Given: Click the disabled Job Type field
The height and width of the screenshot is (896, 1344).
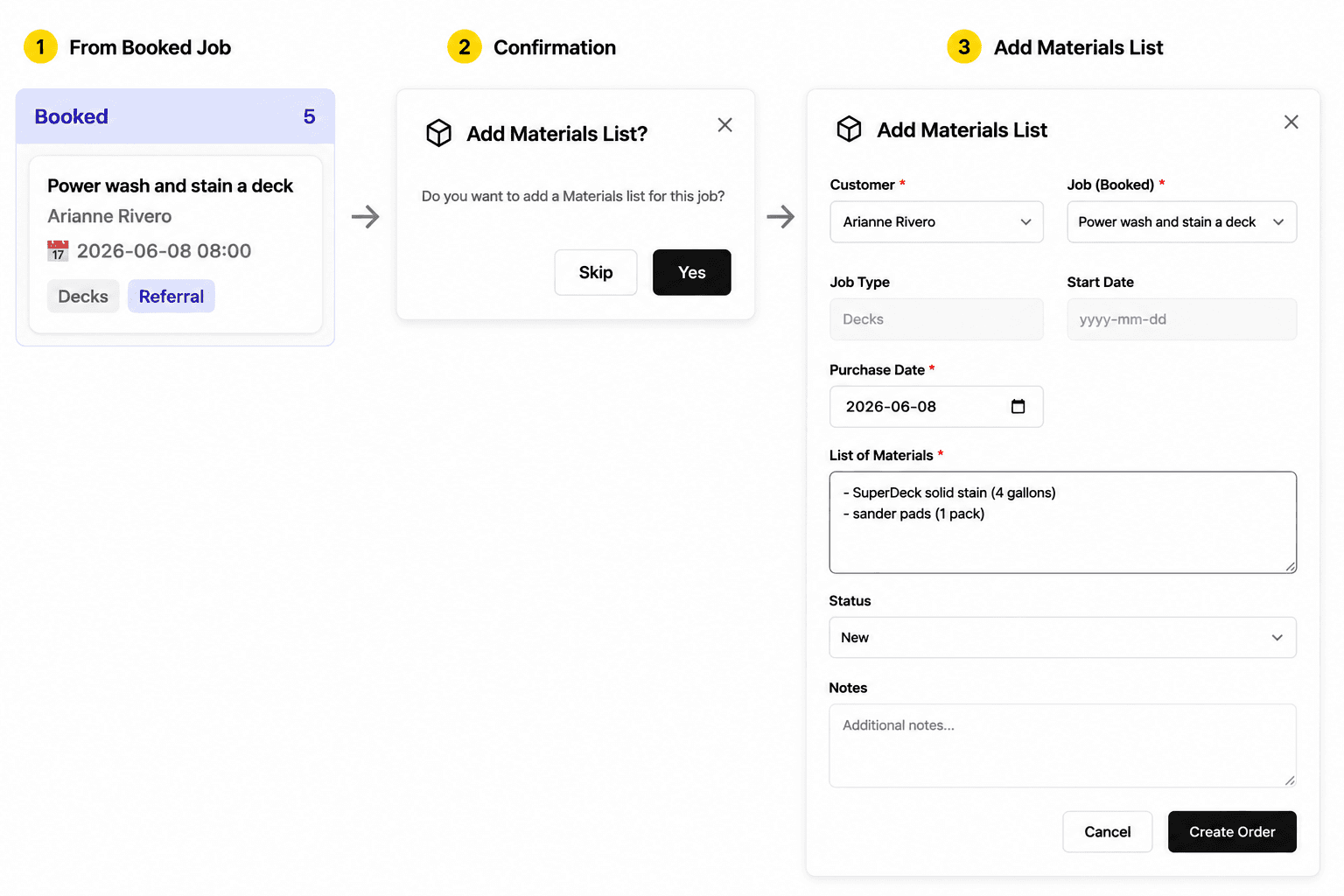Looking at the screenshot, I should (936, 319).
